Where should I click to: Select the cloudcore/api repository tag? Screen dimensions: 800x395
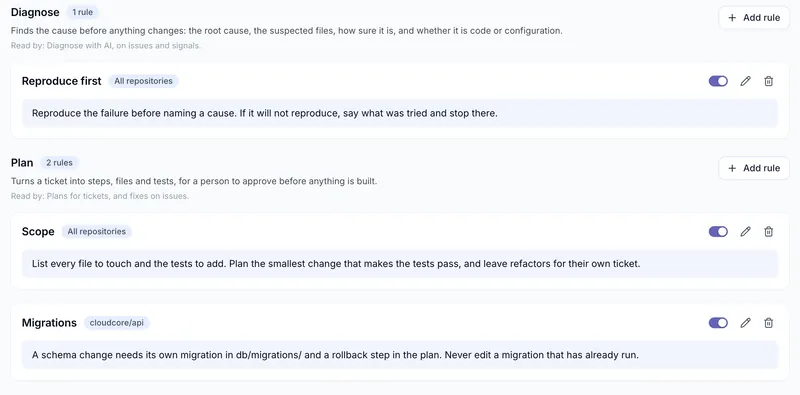pyautogui.click(x=117, y=323)
